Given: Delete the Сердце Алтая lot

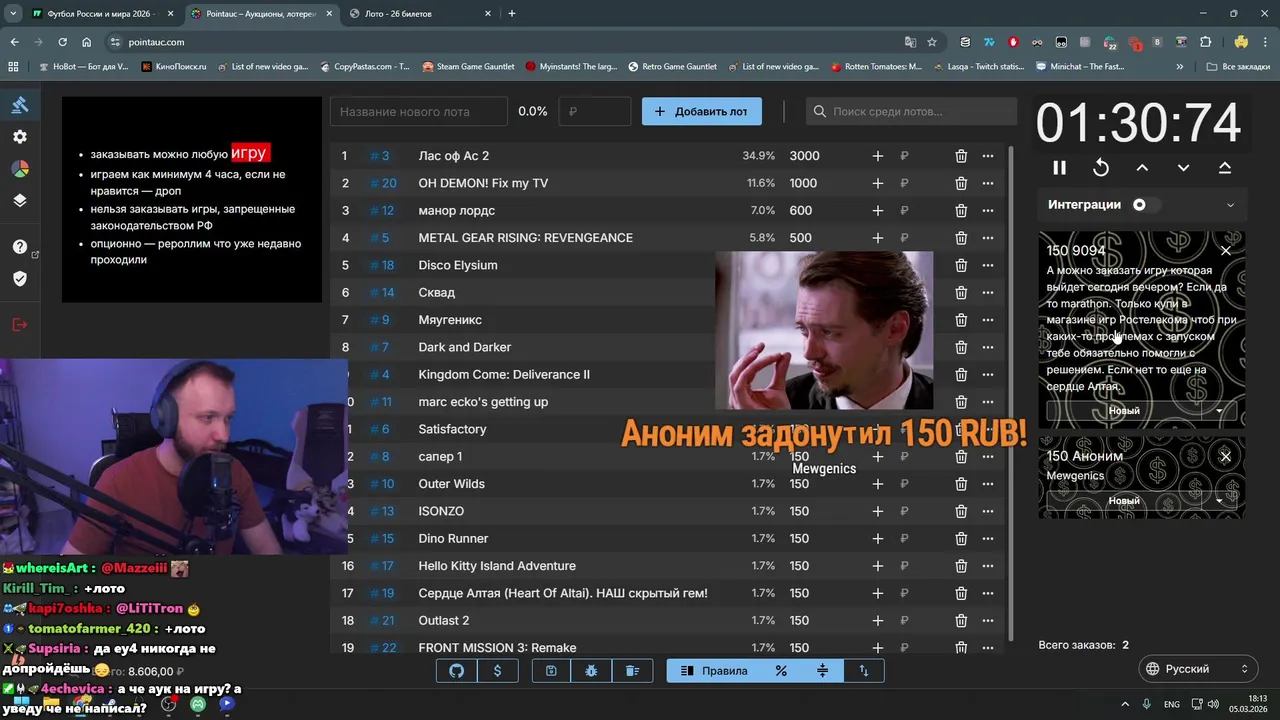Looking at the screenshot, I should point(961,593).
